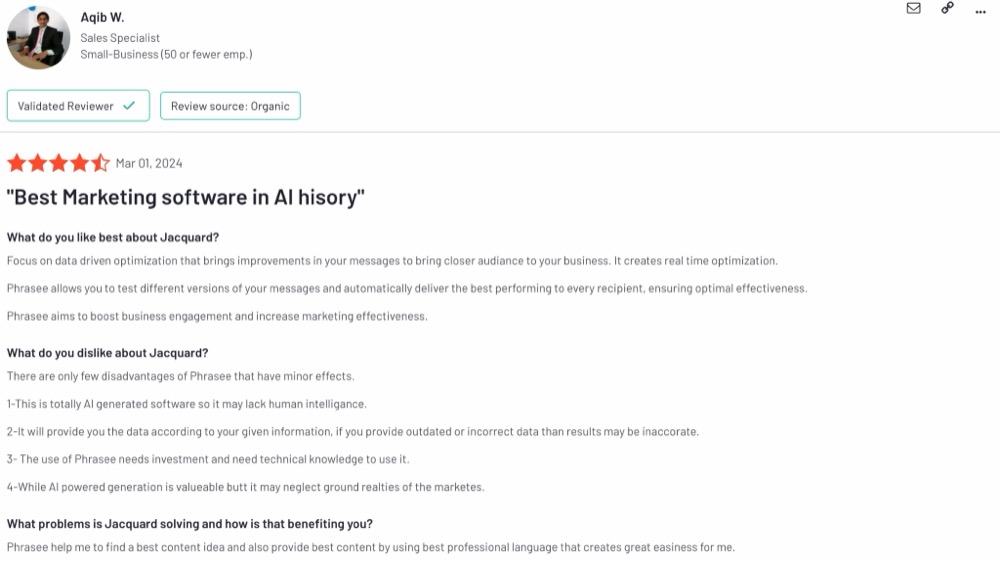Click "What do you dislike about Jacquard?" heading
Image resolution: width=1000 pixels, height=562 pixels.
click(108, 353)
